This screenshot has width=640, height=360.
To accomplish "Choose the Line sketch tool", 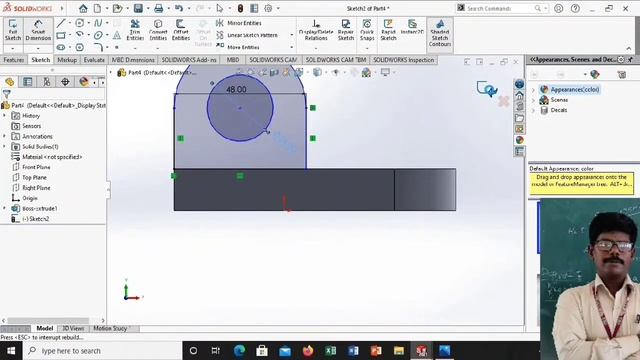I will (61, 23).
